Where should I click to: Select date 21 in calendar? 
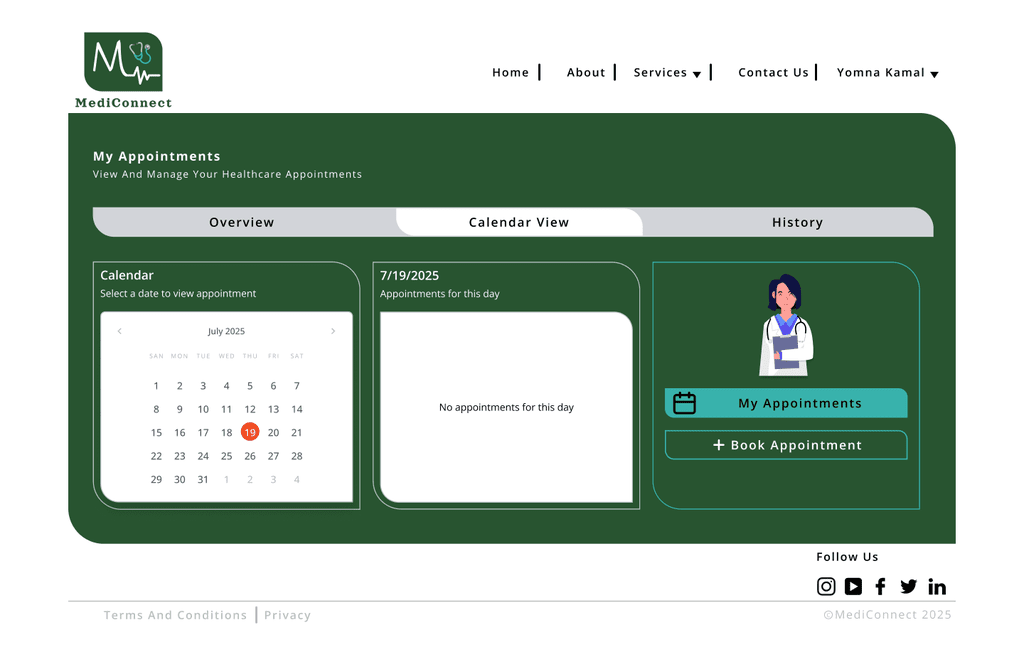[296, 432]
